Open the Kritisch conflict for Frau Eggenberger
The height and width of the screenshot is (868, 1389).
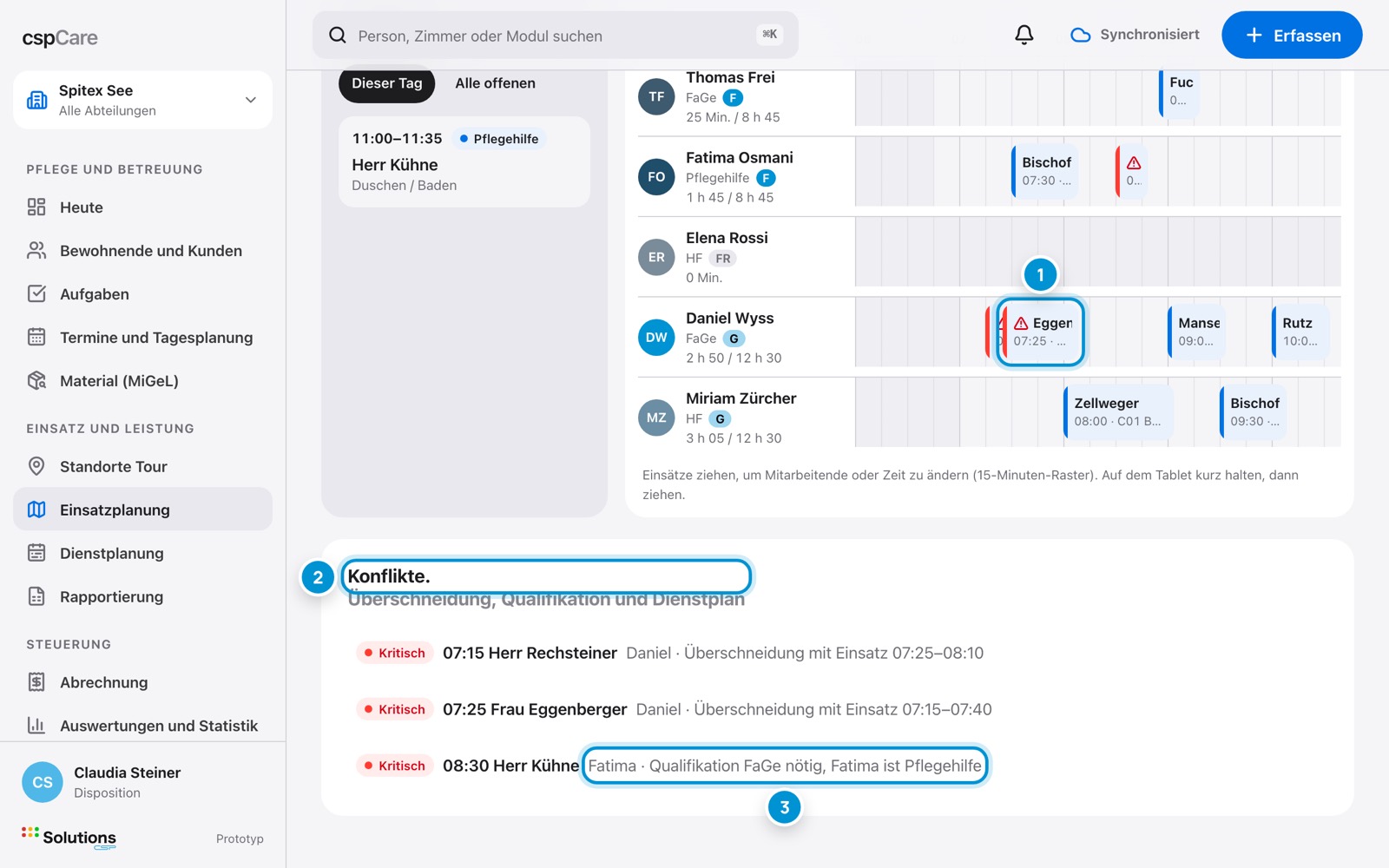pos(673,709)
